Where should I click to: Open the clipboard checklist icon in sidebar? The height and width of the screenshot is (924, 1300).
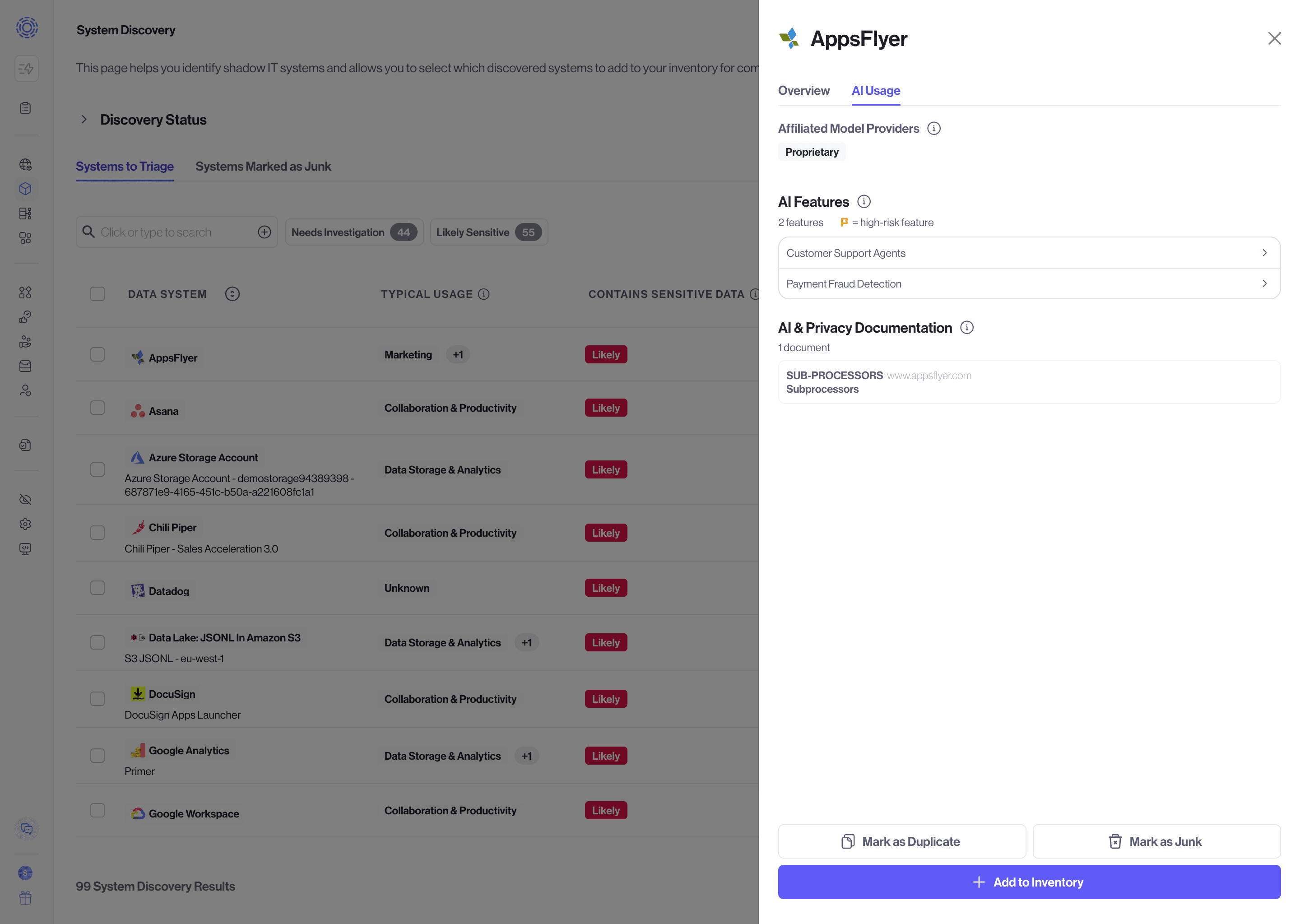tap(26, 108)
